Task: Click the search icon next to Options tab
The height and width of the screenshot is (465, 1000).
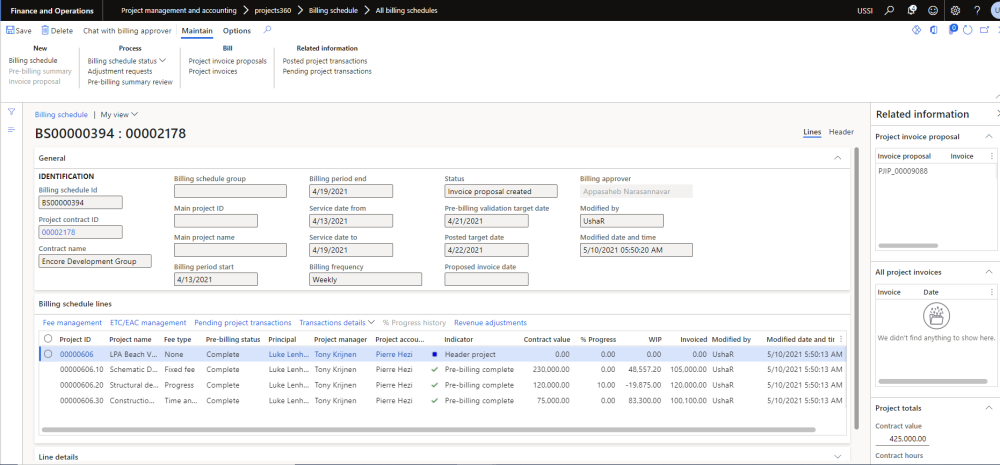Action: point(267,31)
